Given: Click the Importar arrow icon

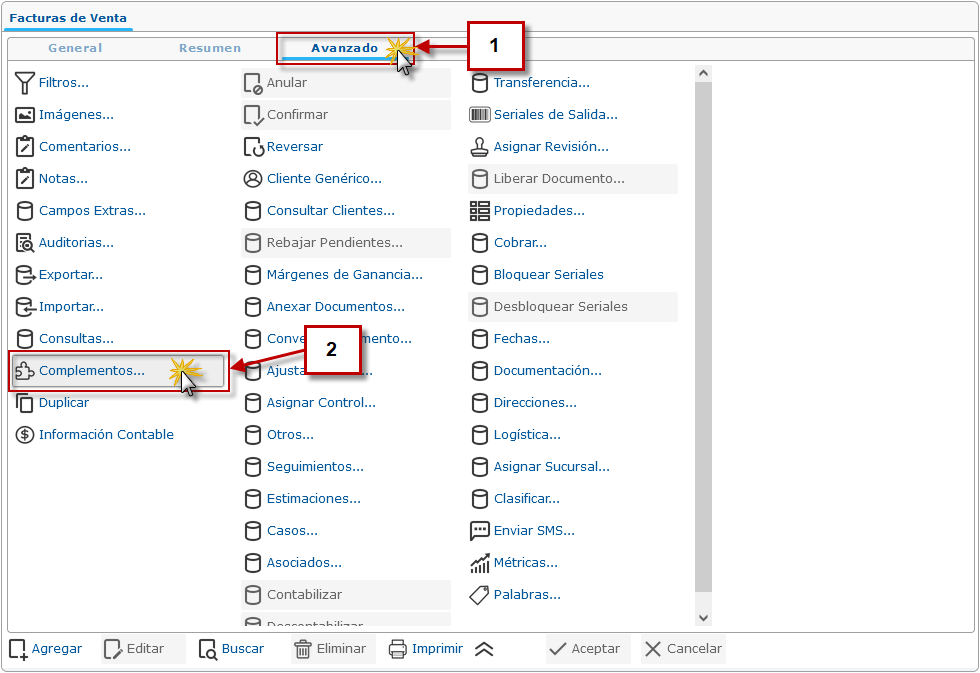Looking at the screenshot, I should [x=25, y=307].
